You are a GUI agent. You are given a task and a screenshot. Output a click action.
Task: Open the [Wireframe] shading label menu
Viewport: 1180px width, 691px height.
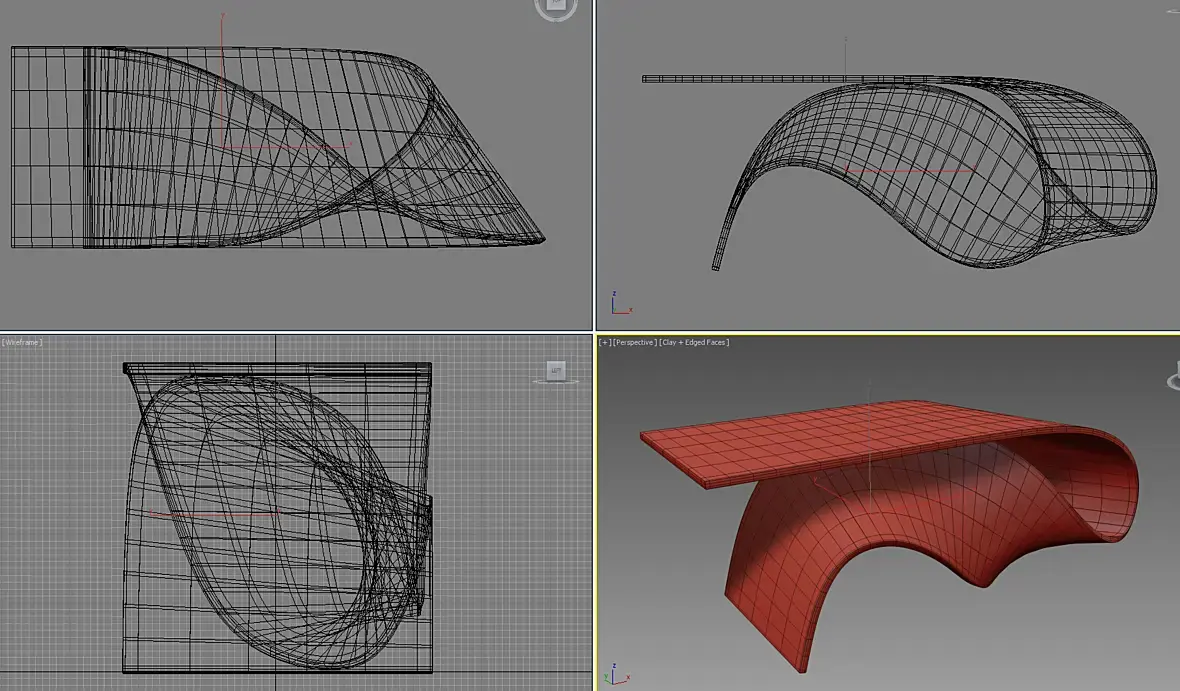point(22,342)
